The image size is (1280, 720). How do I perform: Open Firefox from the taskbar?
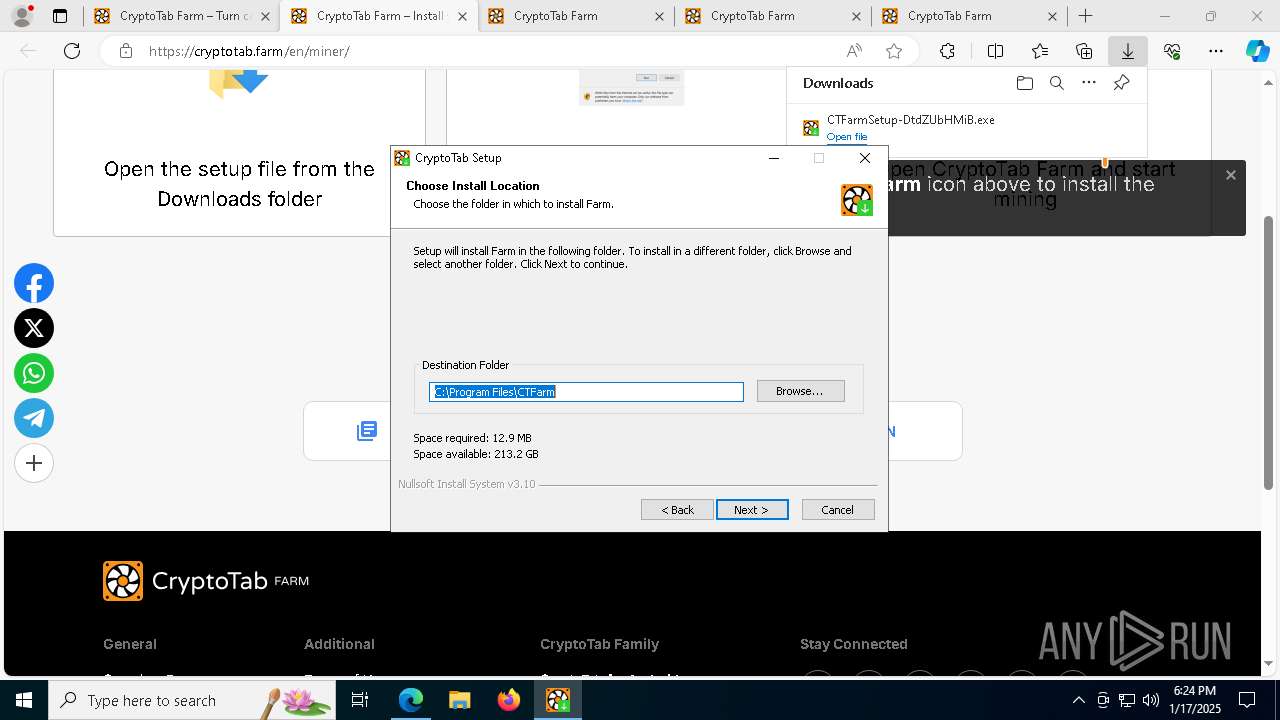click(509, 700)
